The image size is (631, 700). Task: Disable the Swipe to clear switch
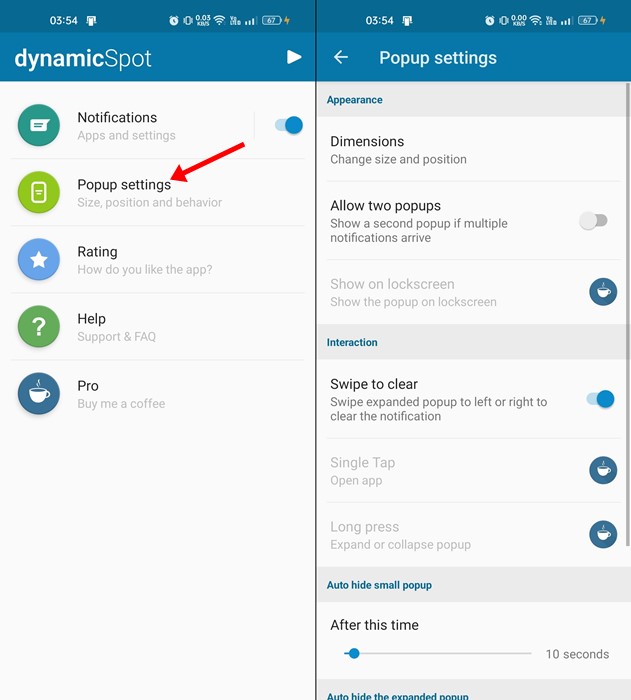click(x=601, y=399)
